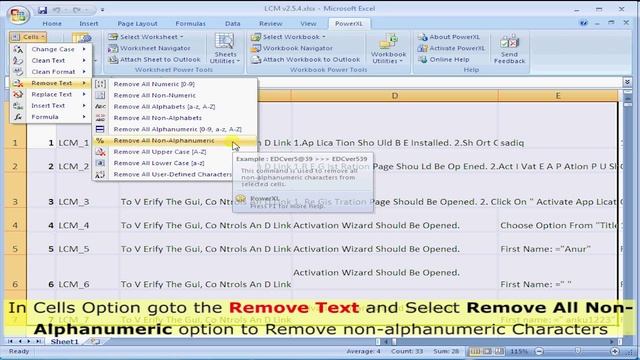Image resolution: width=640 pixels, height=360 pixels.
Task: Click the Remove All Alphabets icon
Action: click(x=100, y=107)
